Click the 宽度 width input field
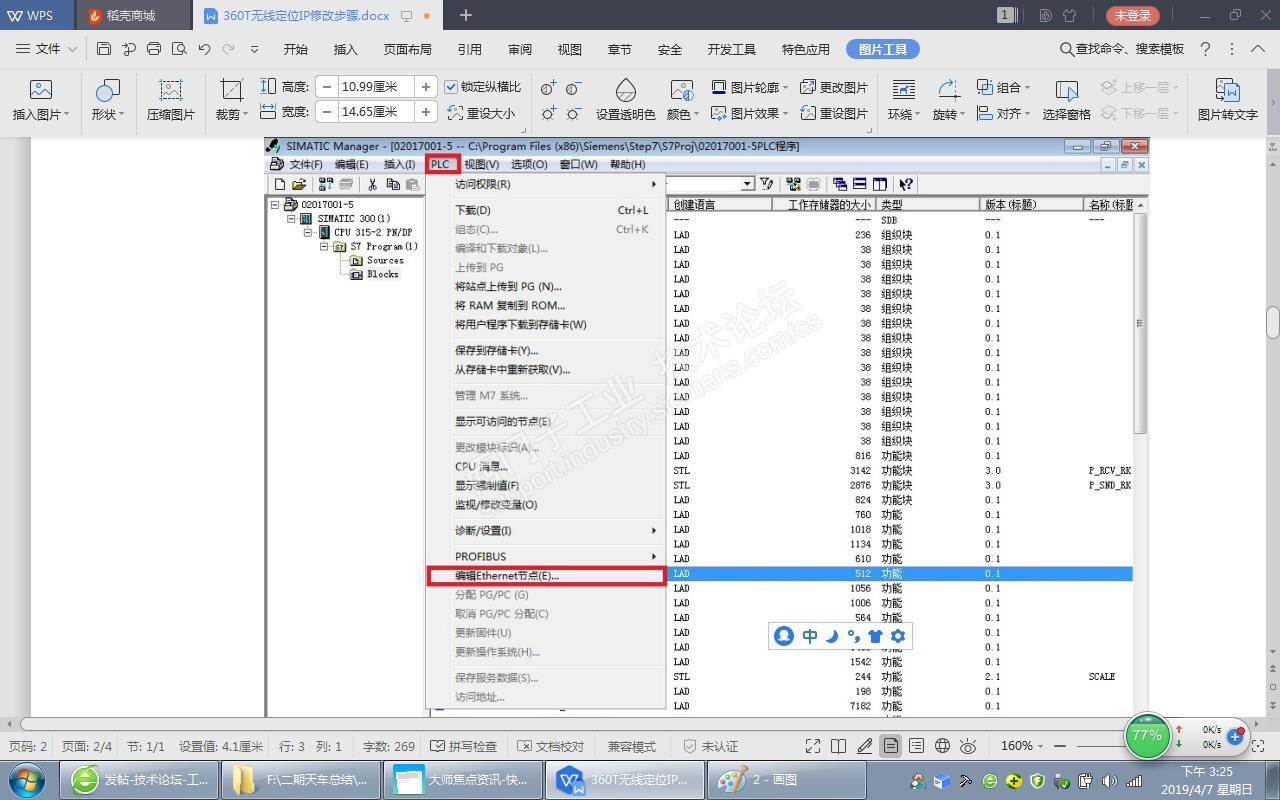 376,112
